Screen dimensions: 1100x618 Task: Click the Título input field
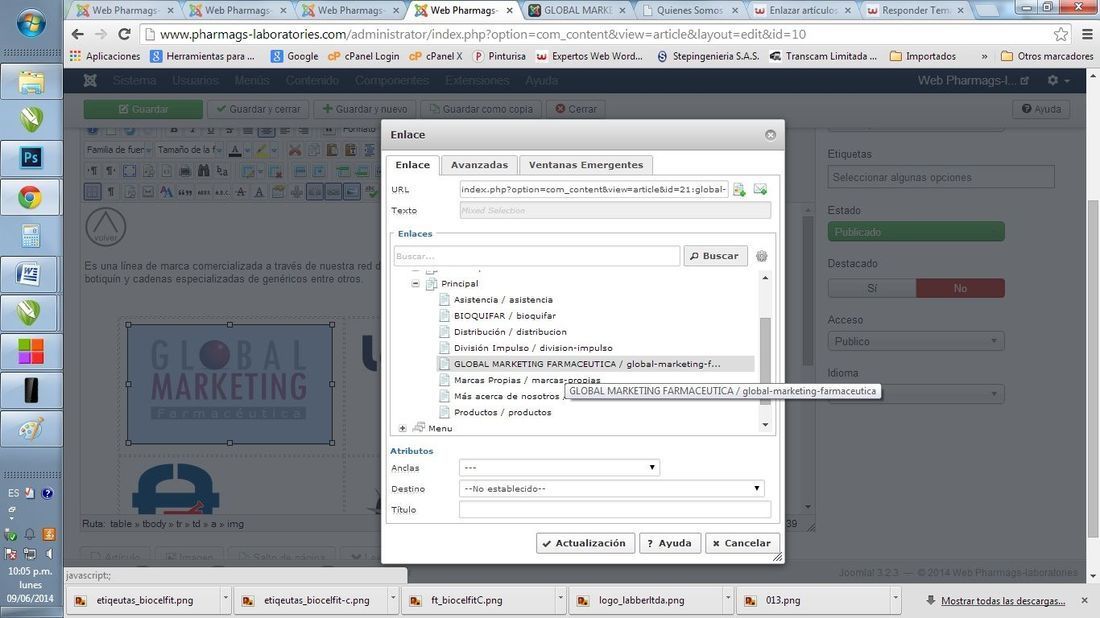(615, 510)
